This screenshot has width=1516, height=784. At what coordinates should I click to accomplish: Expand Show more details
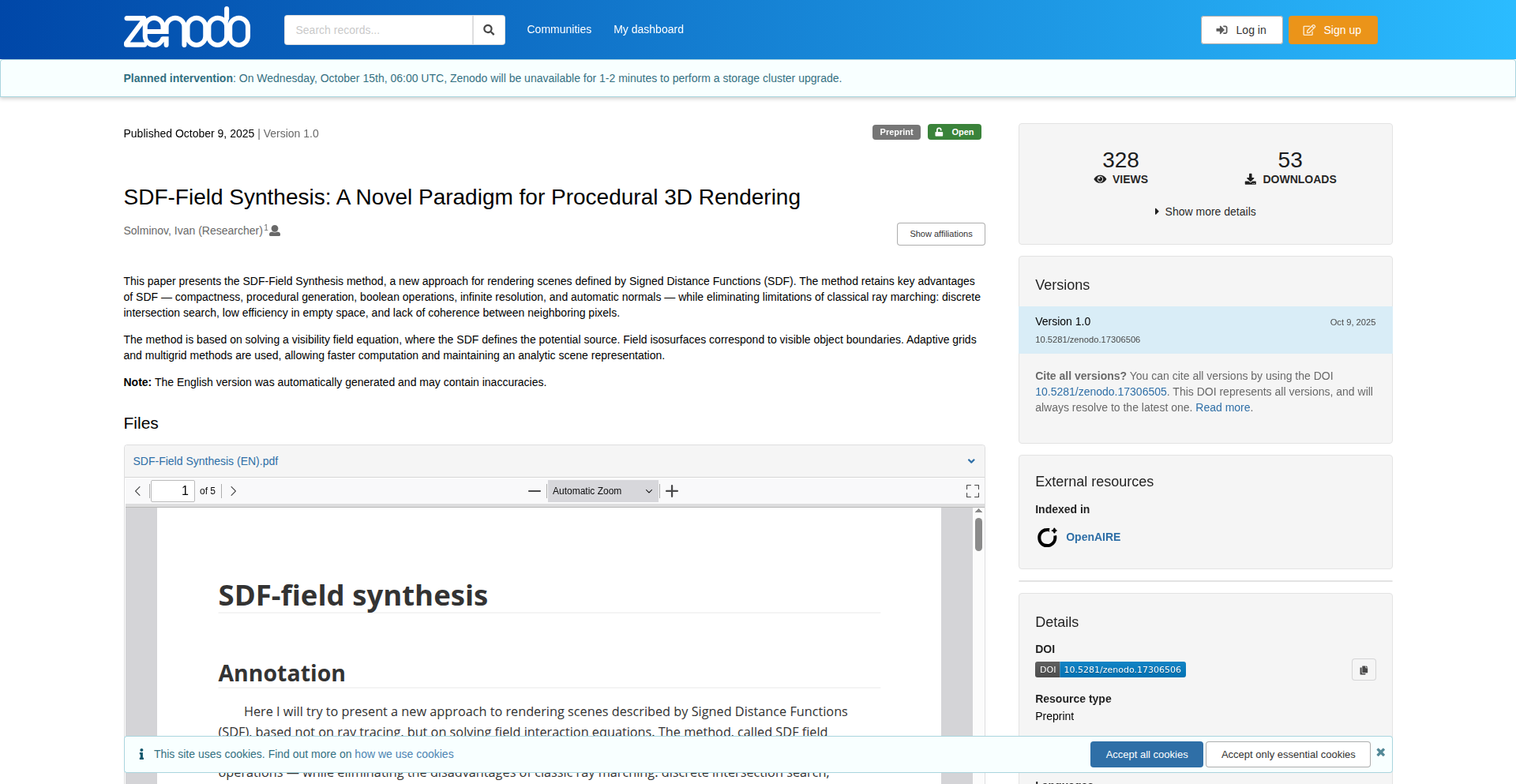click(x=1205, y=212)
